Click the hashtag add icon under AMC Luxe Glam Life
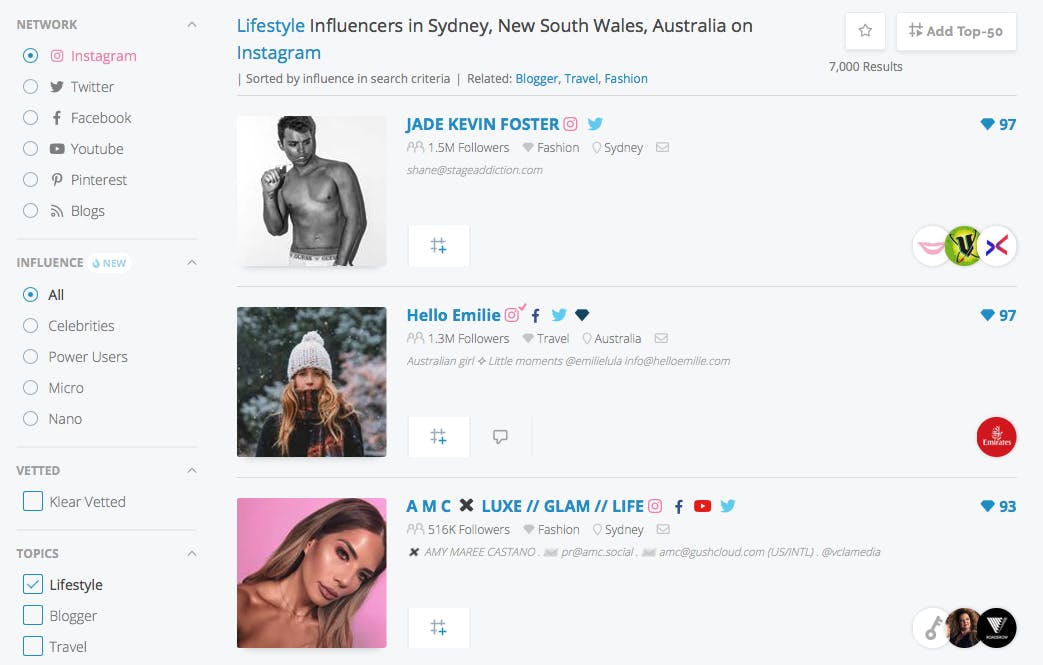This screenshot has height=665, width=1043. tap(438, 627)
